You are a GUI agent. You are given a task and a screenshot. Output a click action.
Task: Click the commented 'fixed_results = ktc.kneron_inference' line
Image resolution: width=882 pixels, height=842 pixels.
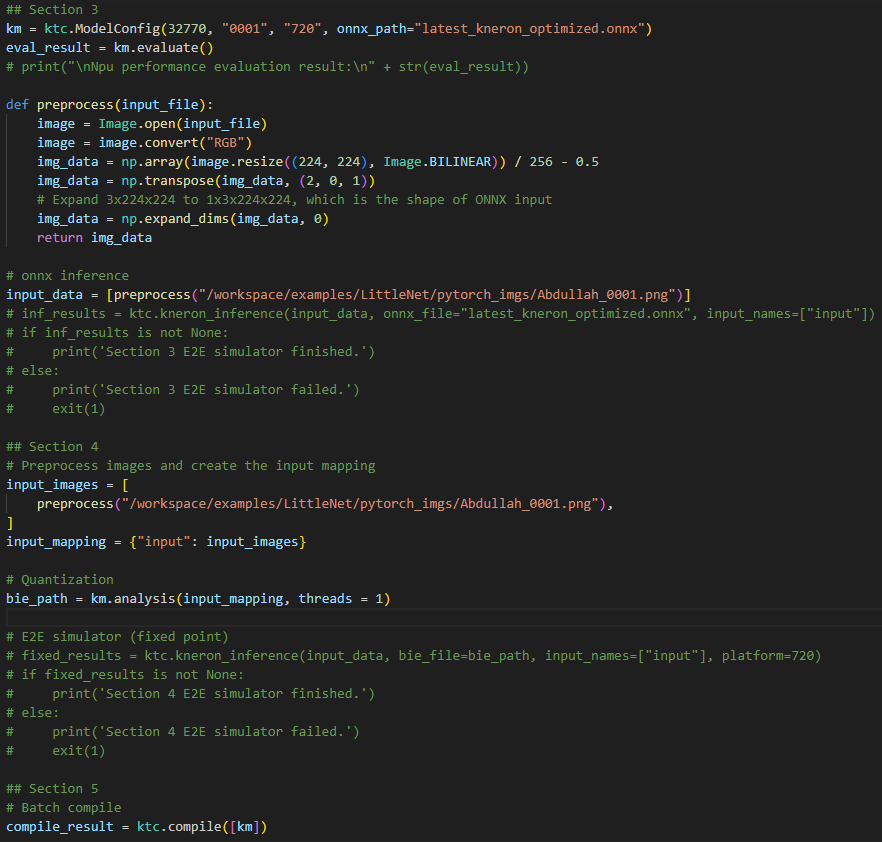pos(413,656)
